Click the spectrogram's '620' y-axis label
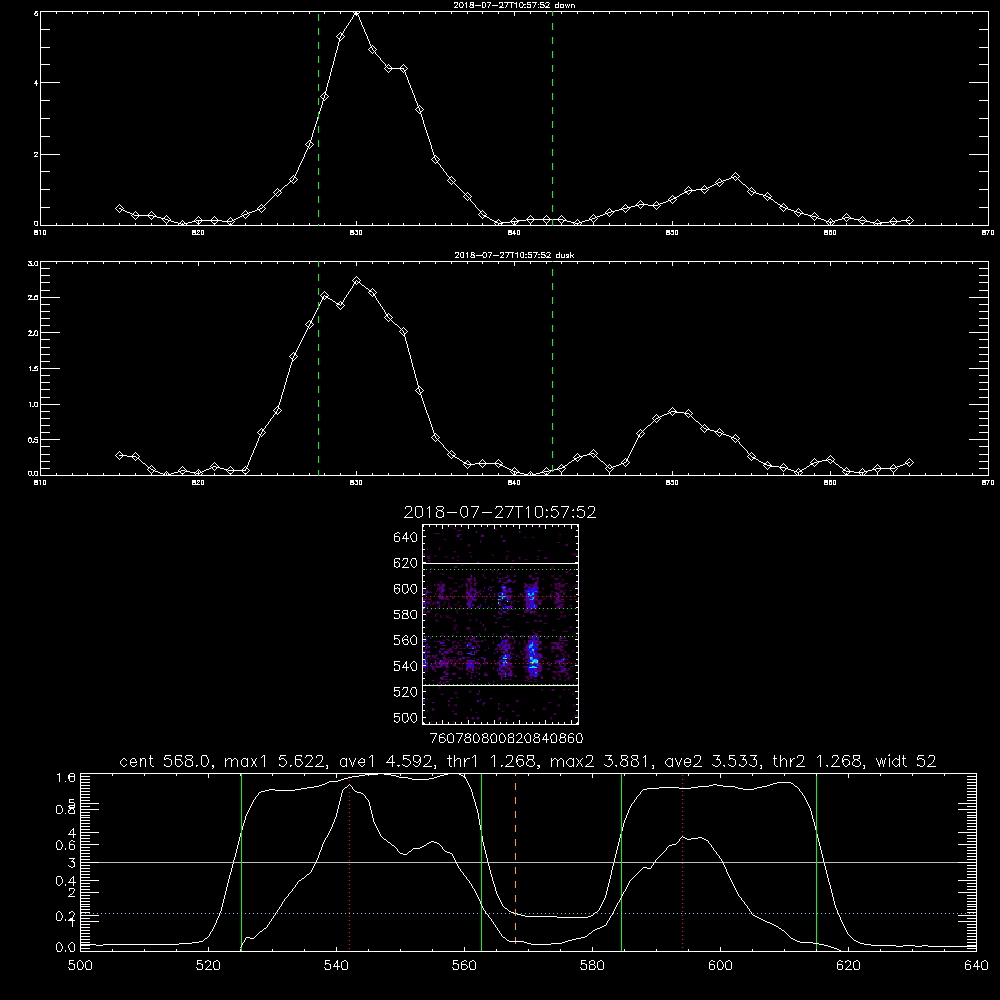Screen dimensions: 1000x1000 click(x=406, y=563)
